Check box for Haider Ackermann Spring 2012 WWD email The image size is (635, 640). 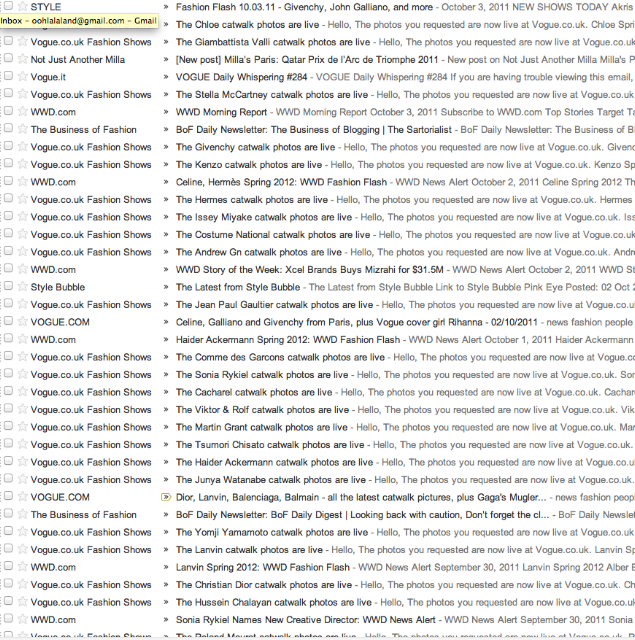(x=8, y=338)
